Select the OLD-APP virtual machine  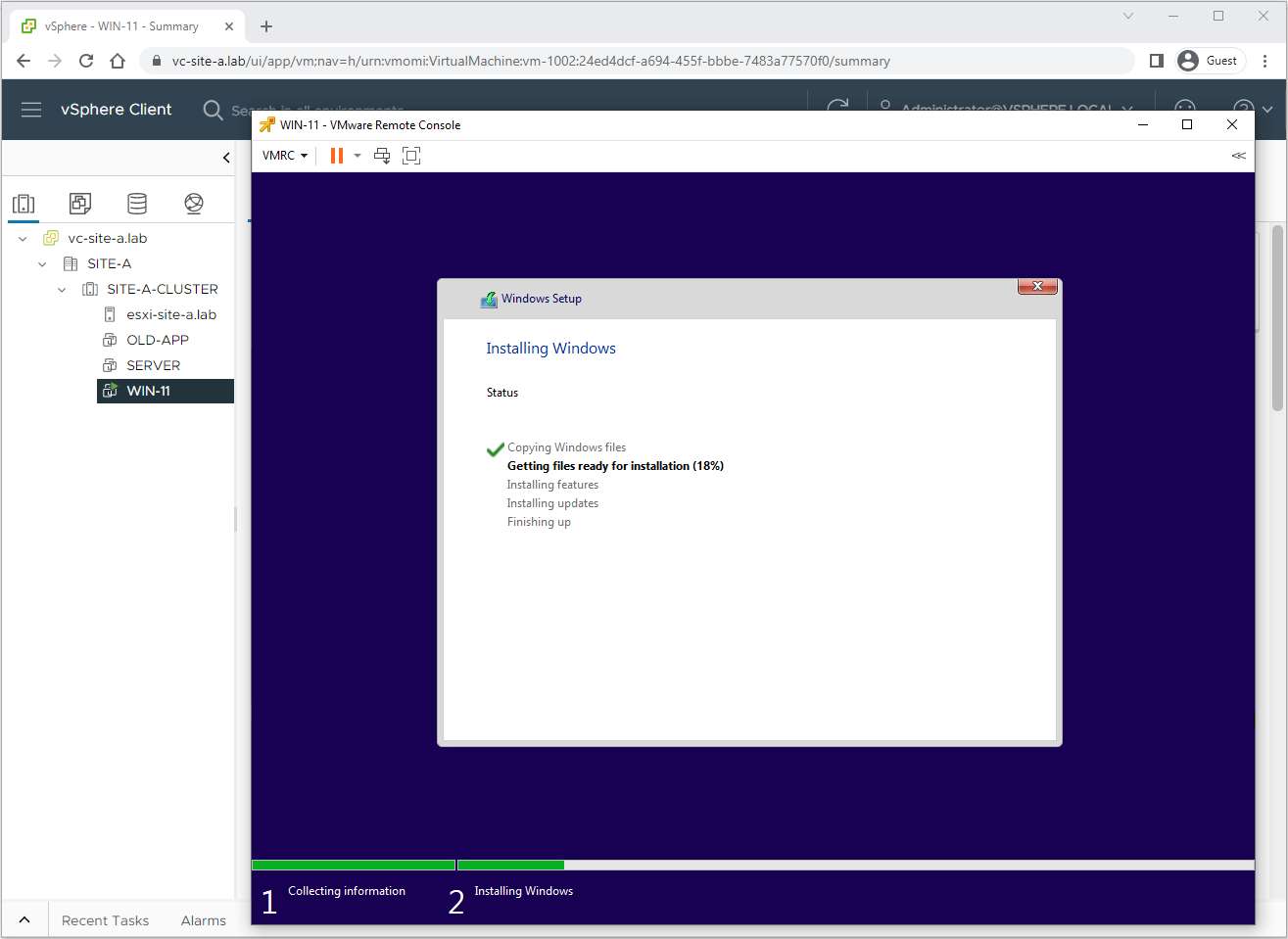[157, 340]
